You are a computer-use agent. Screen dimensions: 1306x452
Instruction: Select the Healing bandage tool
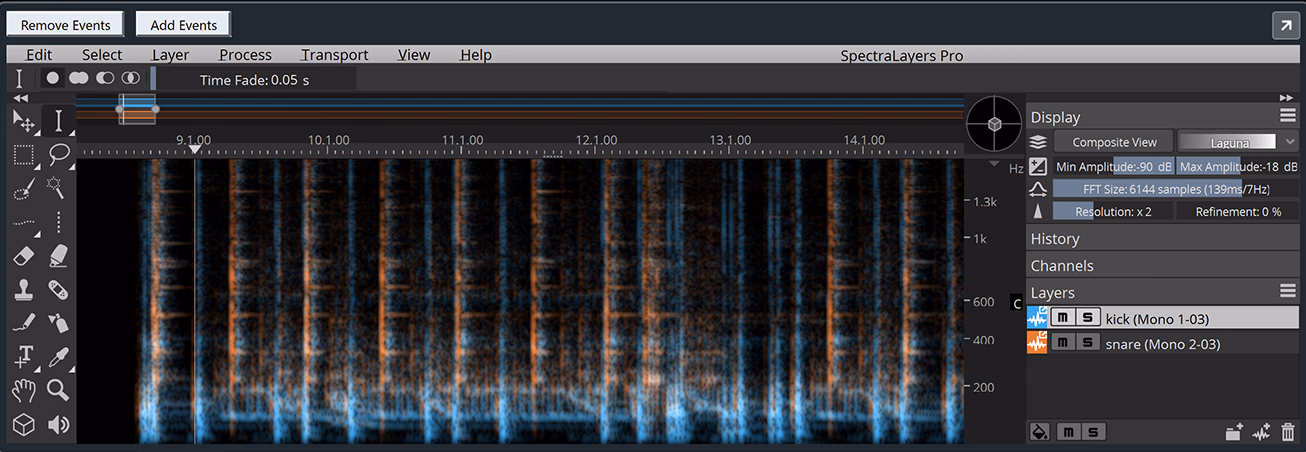click(x=58, y=290)
